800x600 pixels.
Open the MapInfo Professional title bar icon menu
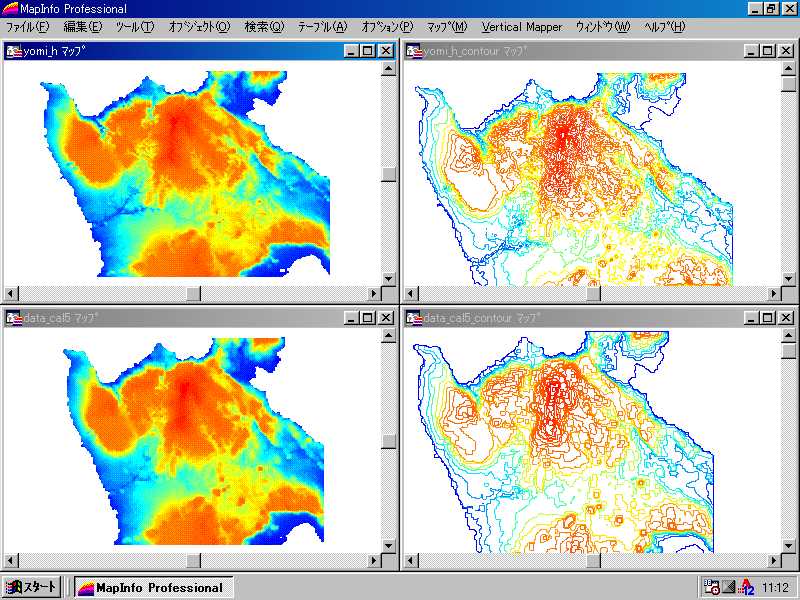[x=10, y=9]
